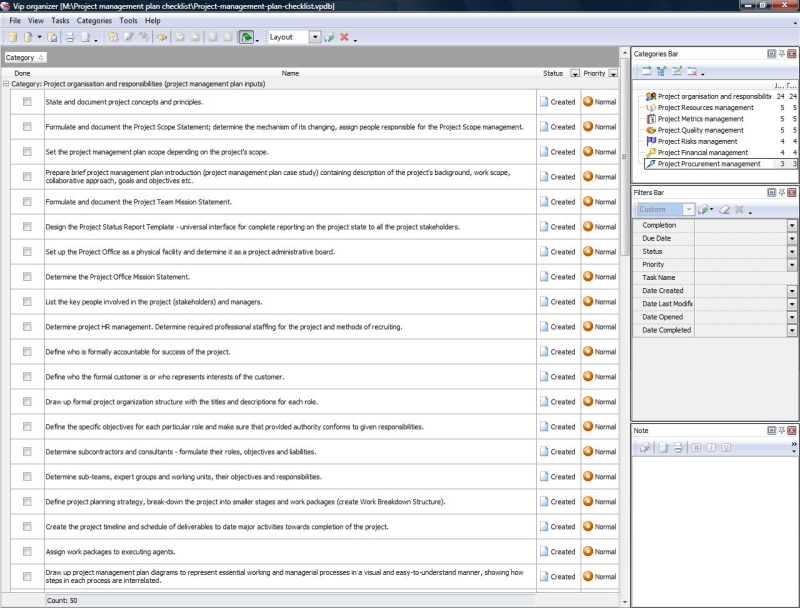Open the Layout dropdown in the toolbar
The height and width of the screenshot is (608, 800).
pos(315,37)
